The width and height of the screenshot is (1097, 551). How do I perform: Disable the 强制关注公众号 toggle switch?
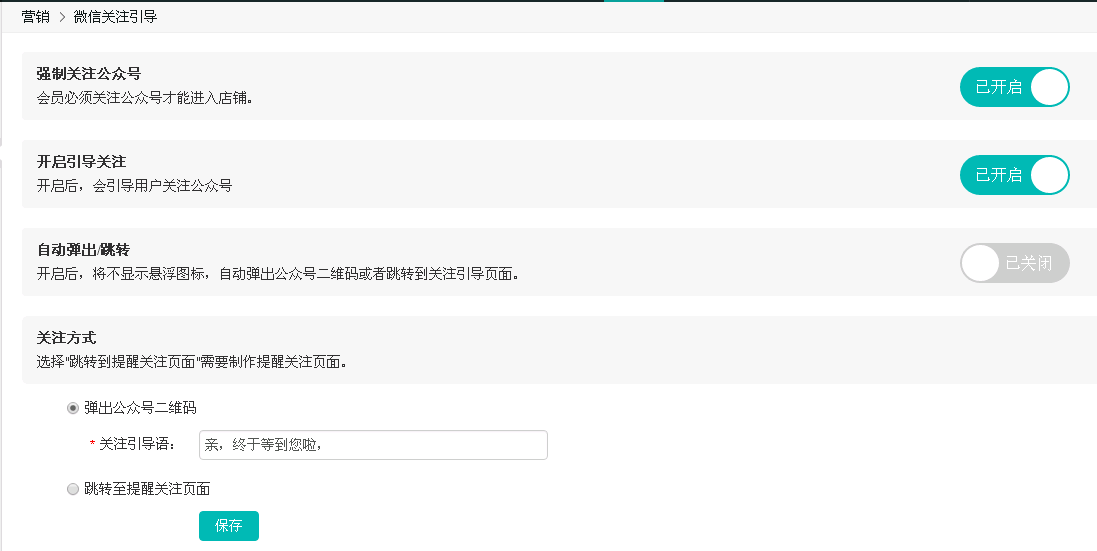(1014, 87)
